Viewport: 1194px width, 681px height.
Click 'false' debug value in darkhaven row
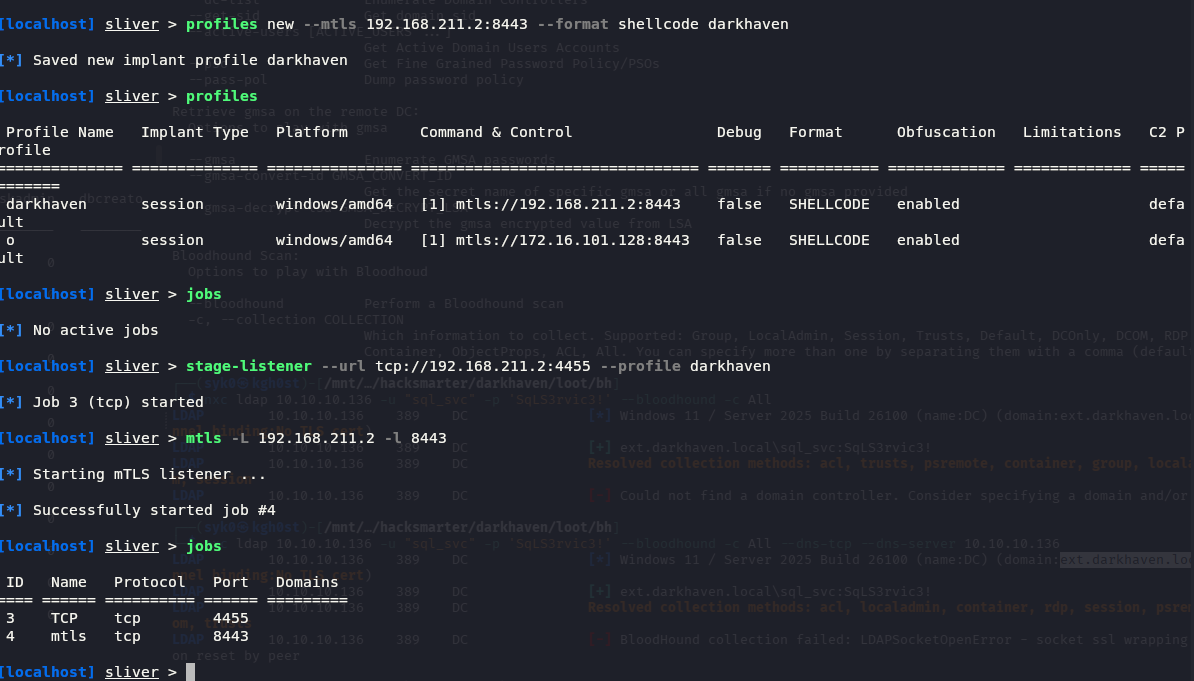point(739,204)
